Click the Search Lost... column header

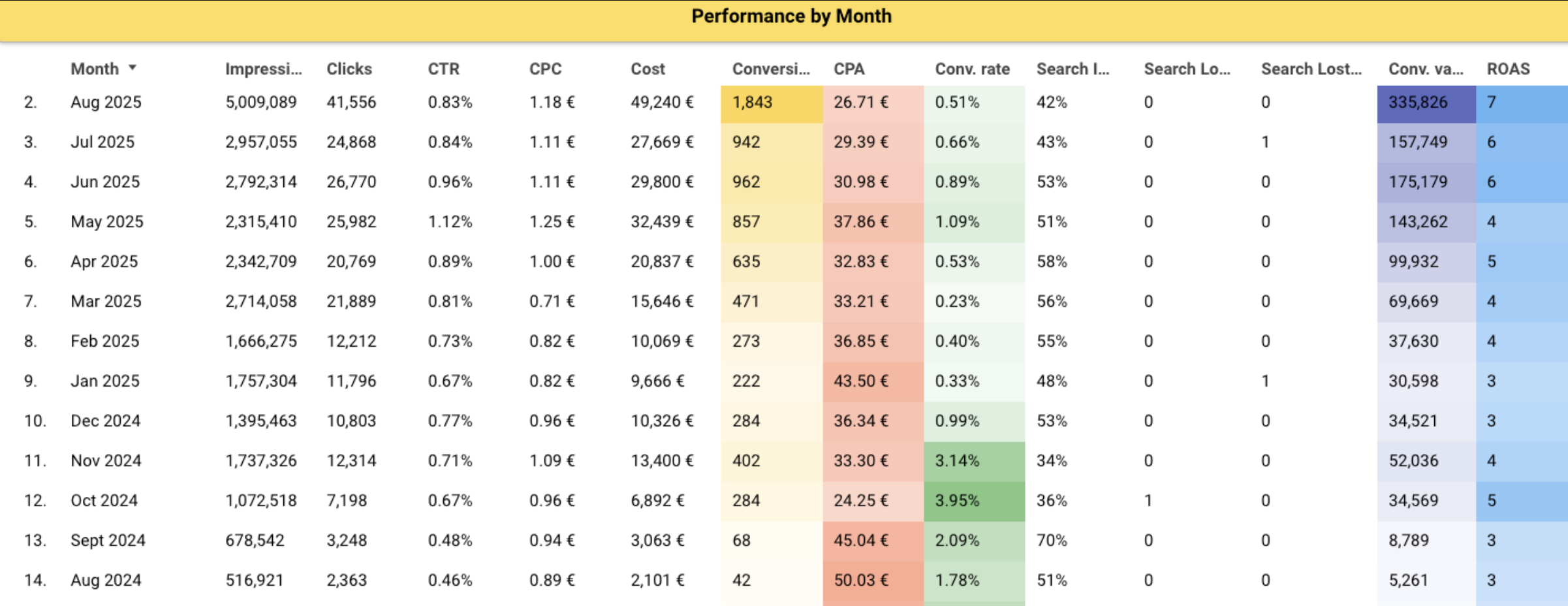click(x=1311, y=69)
